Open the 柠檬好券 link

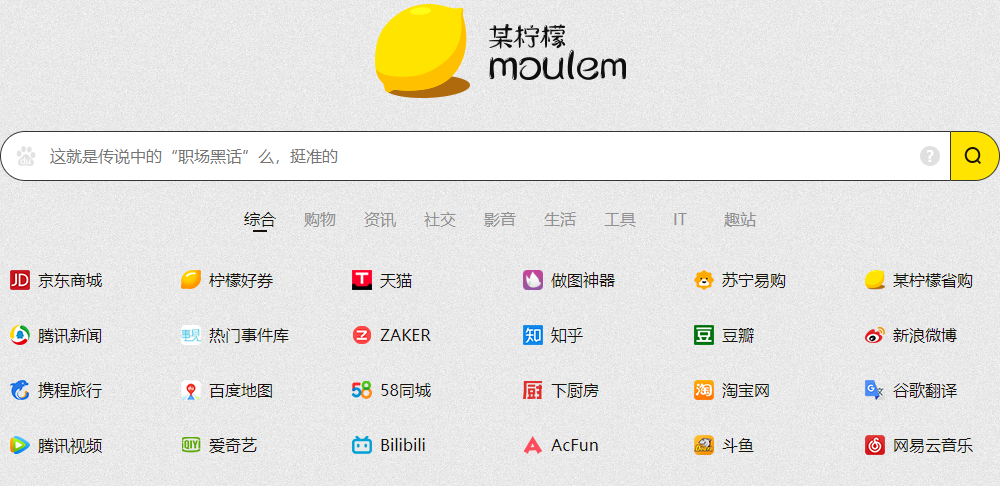241,280
